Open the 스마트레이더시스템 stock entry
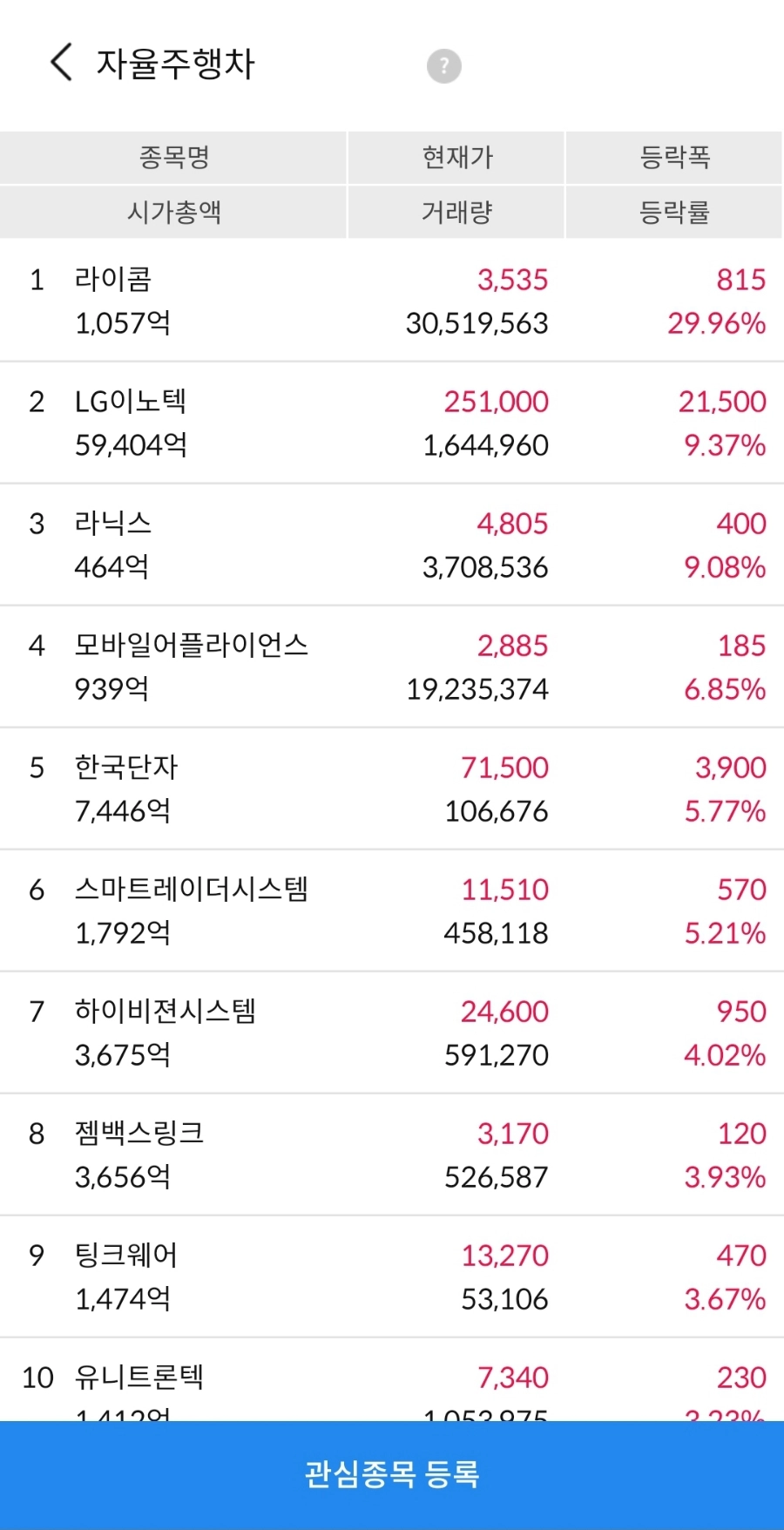Image resolution: width=784 pixels, height=1530 pixels. click(392, 911)
